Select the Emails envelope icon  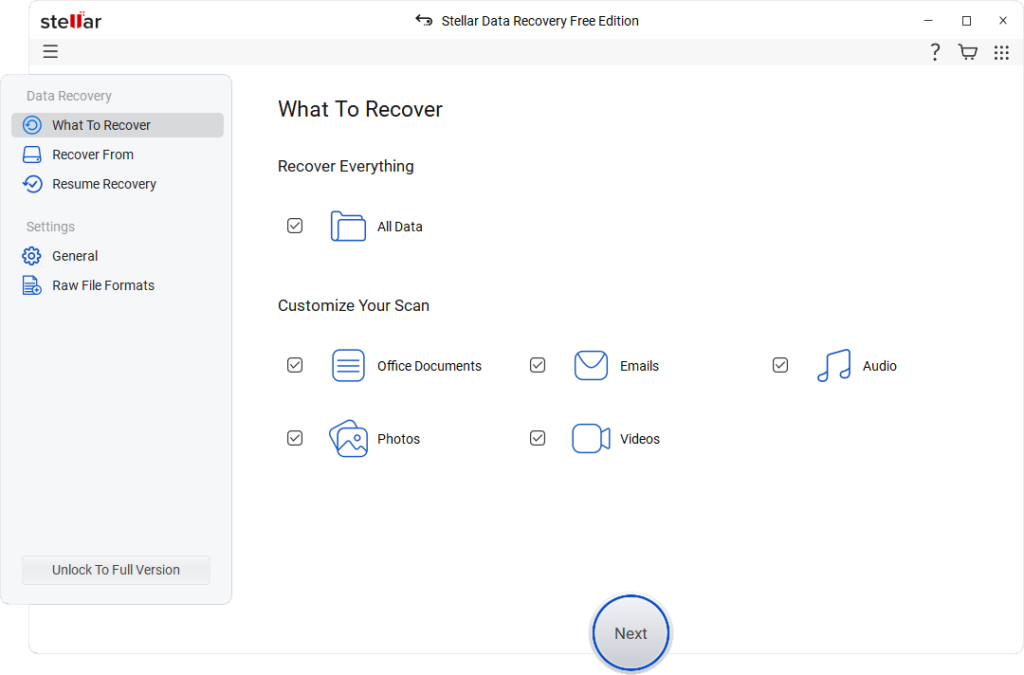coord(591,366)
